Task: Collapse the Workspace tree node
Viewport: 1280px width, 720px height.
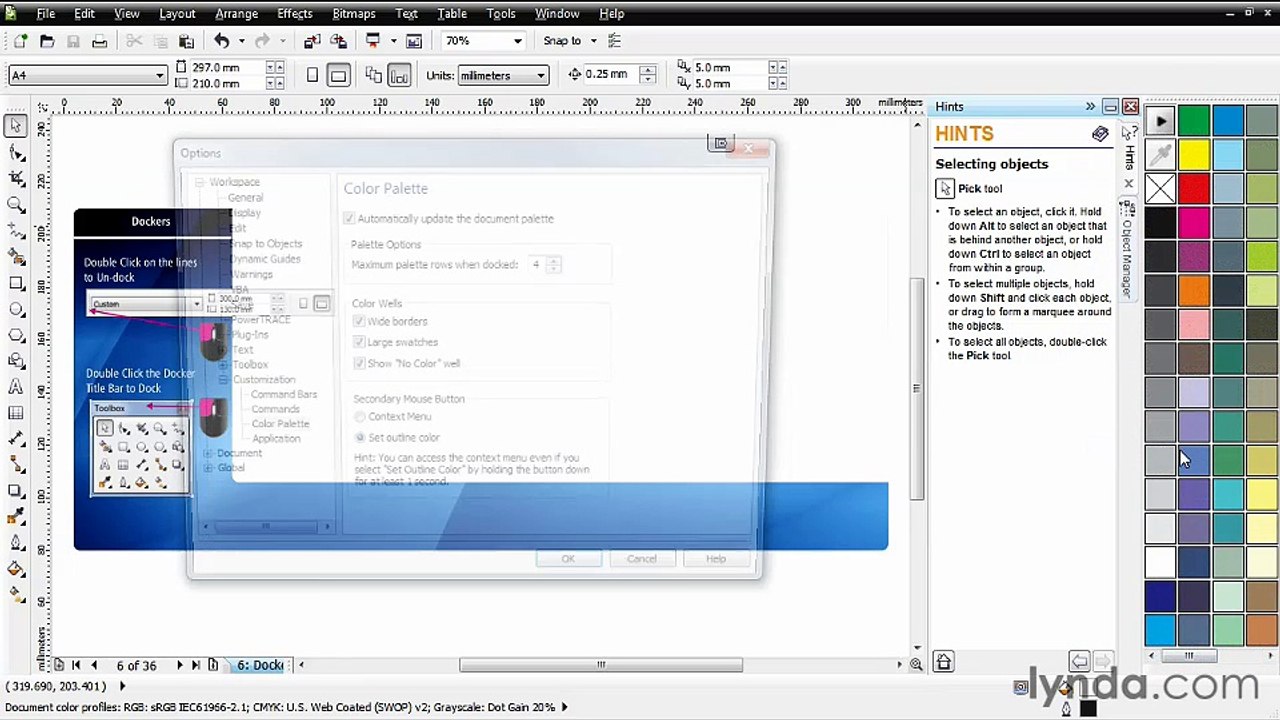Action: pos(200,182)
